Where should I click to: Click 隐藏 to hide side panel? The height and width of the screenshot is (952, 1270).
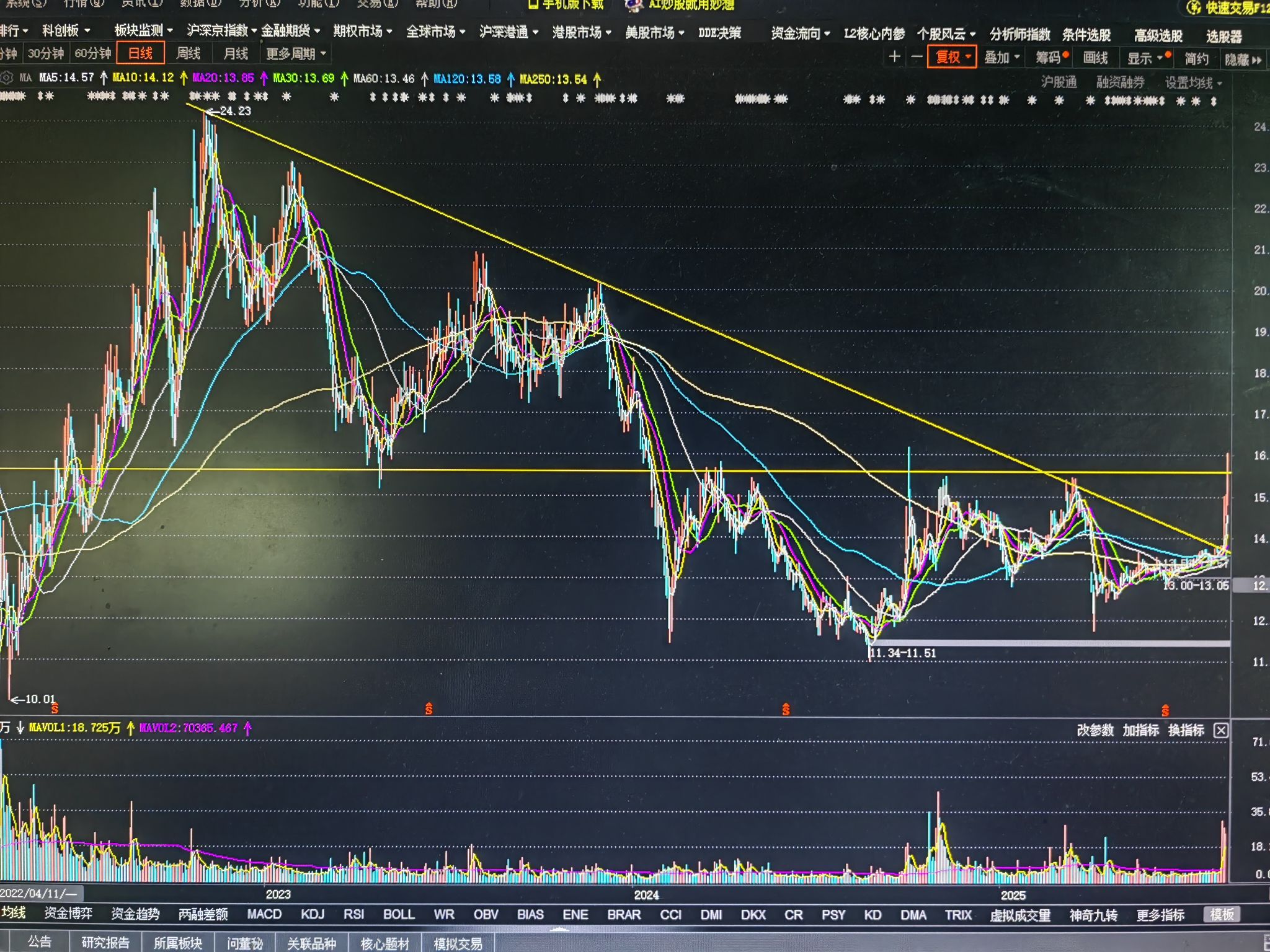tap(1243, 59)
